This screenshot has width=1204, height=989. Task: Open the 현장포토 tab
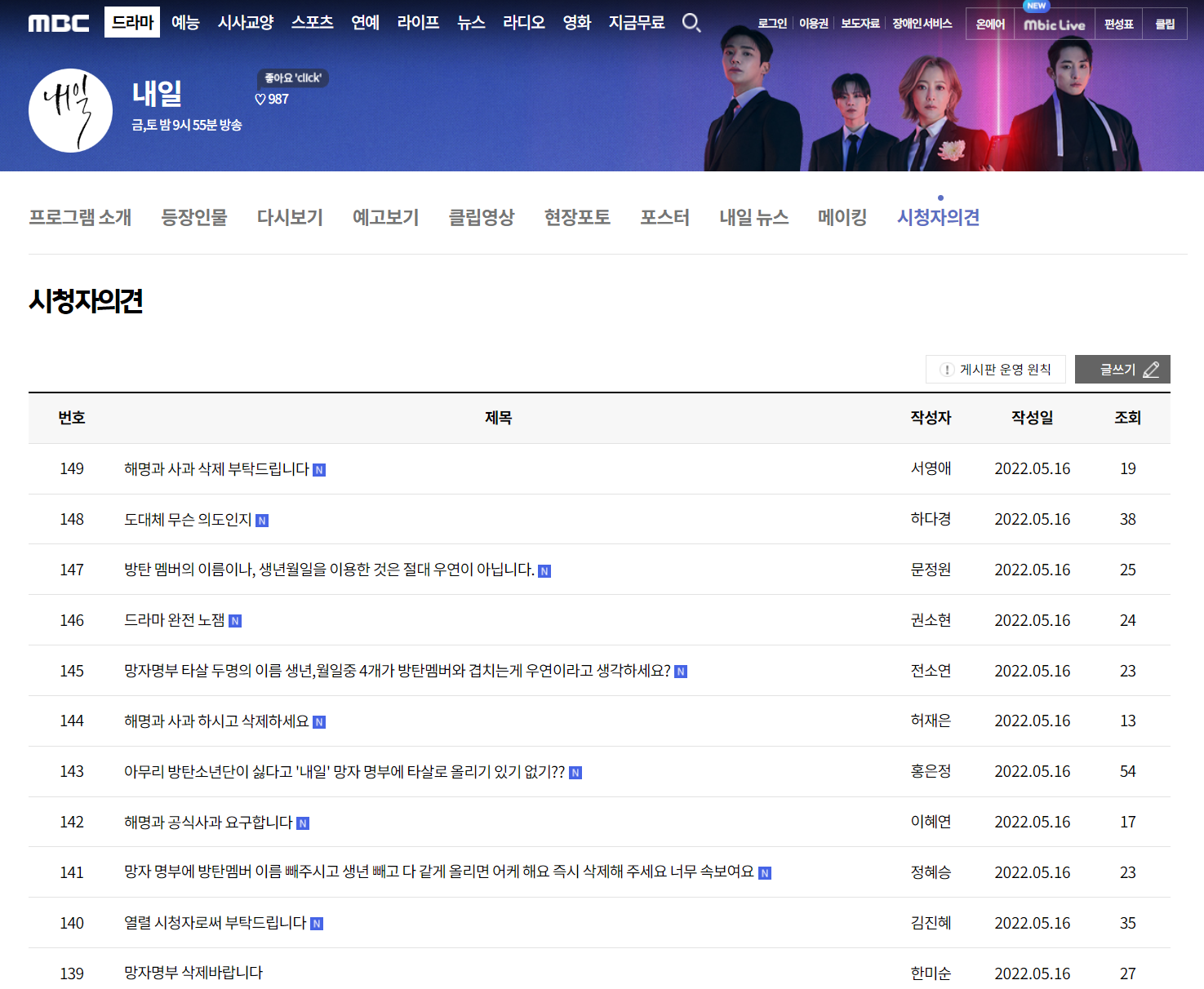(577, 217)
